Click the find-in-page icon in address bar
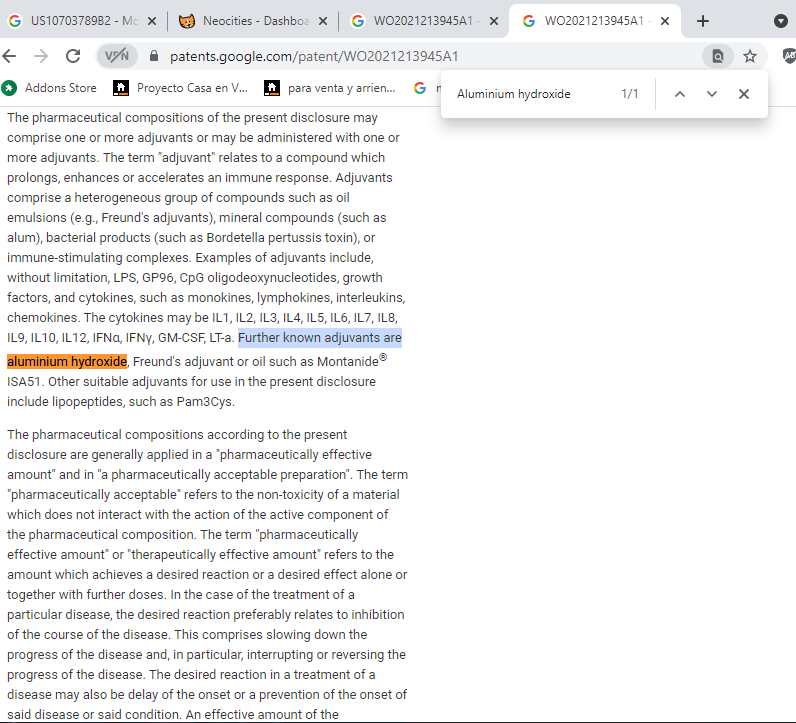The width and height of the screenshot is (796, 723). [717, 56]
